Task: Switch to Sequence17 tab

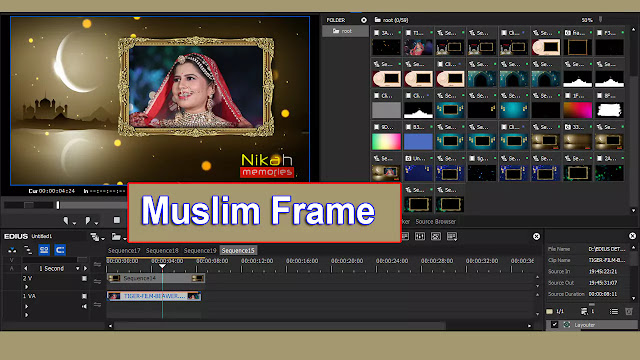Action: (x=124, y=251)
